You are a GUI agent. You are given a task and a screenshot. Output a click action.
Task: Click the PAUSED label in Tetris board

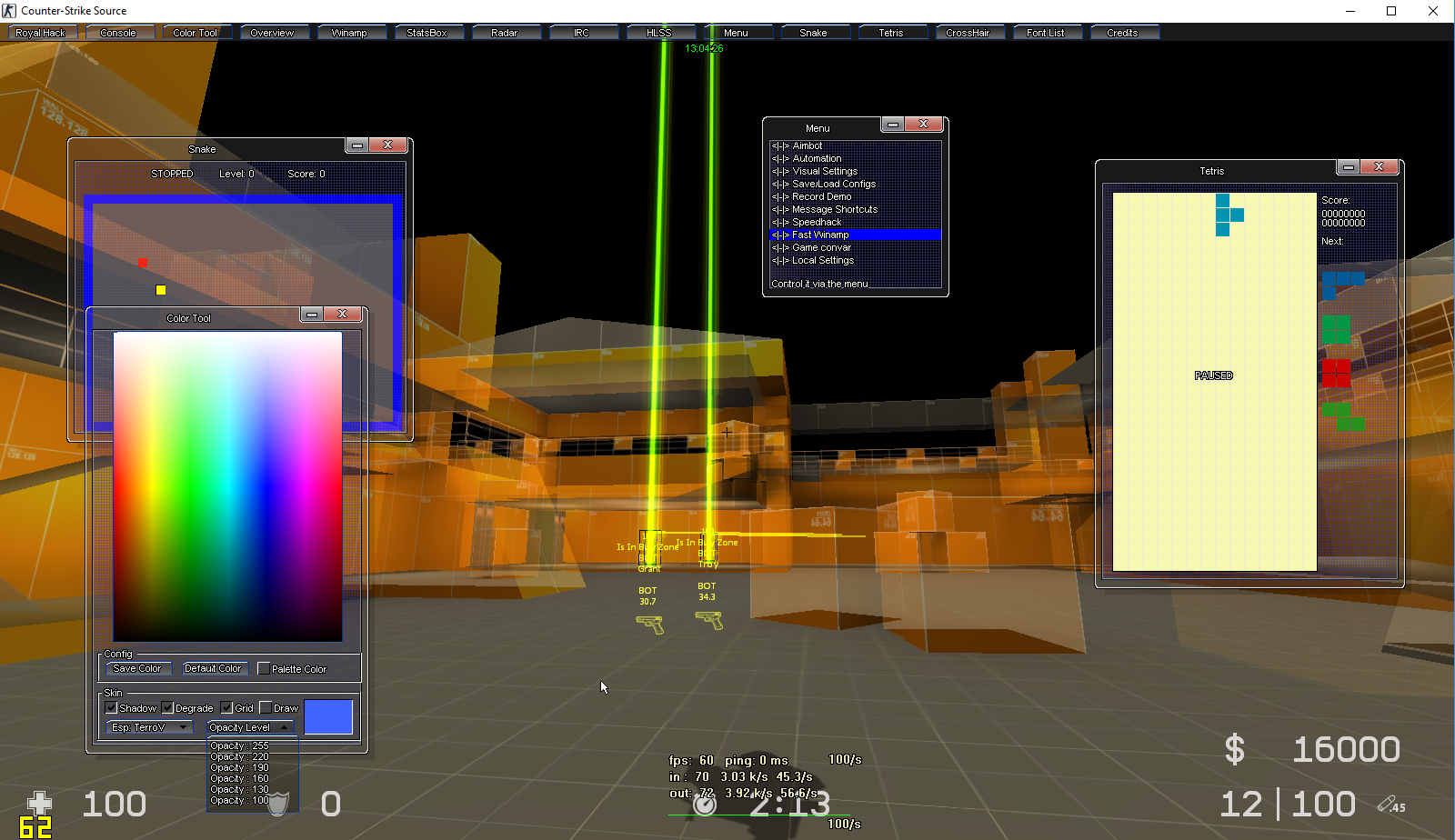pos(1213,375)
